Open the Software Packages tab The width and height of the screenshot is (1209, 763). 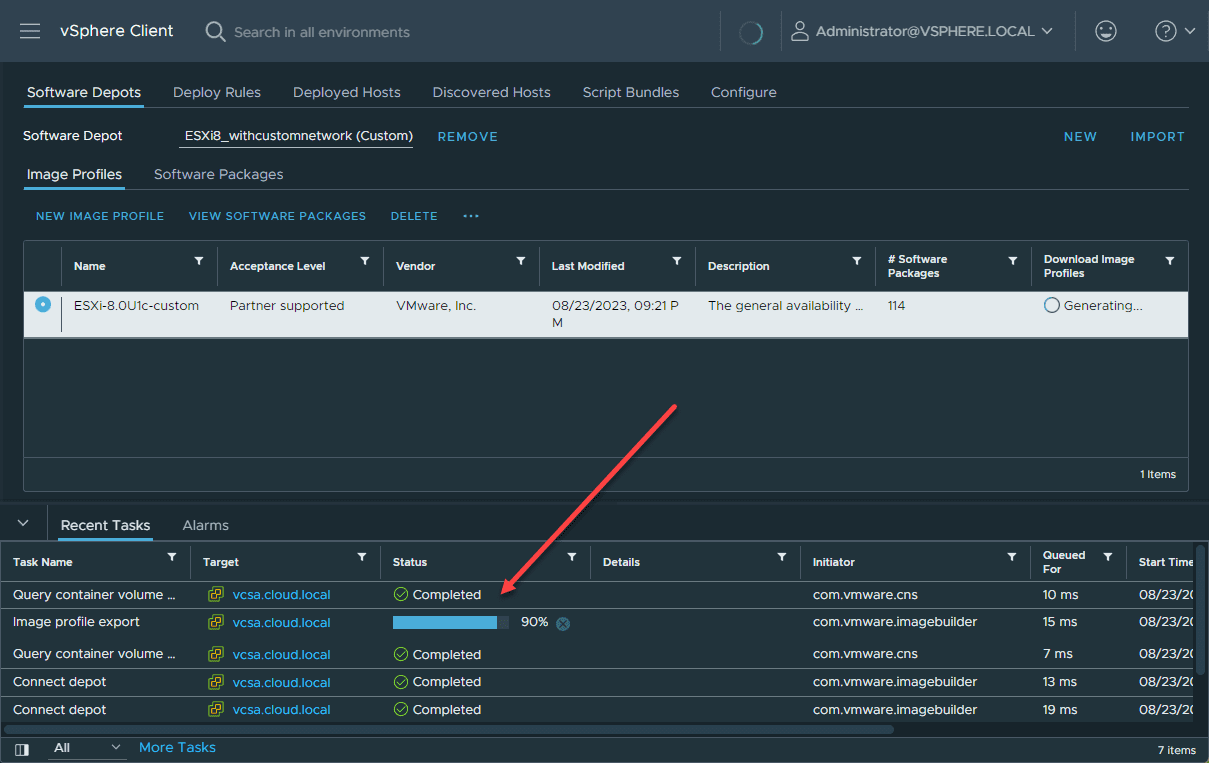pyautogui.click(x=218, y=174)
